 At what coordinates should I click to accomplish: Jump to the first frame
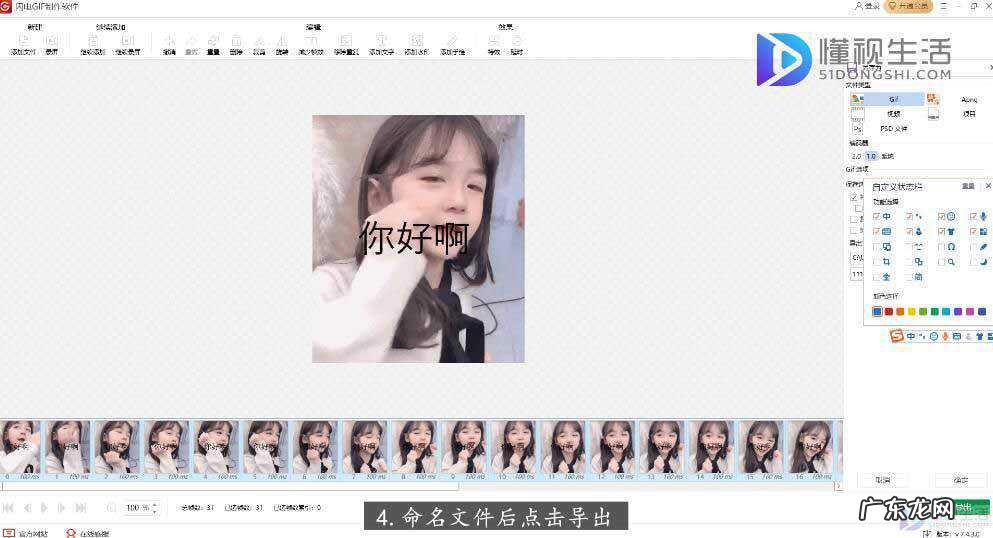(x=8, y=508)
